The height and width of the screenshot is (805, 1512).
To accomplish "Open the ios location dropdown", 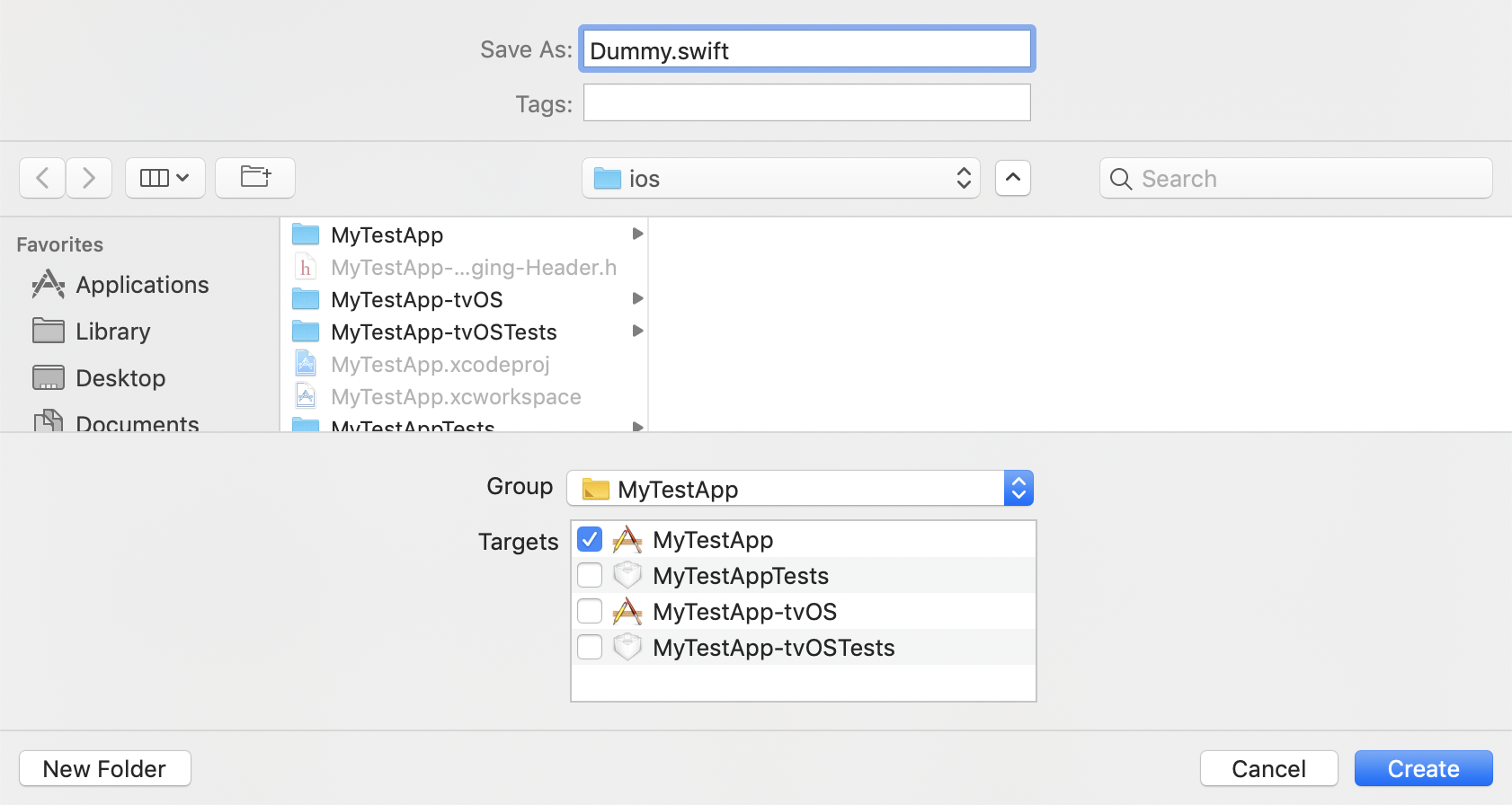I will click(780, 179).
